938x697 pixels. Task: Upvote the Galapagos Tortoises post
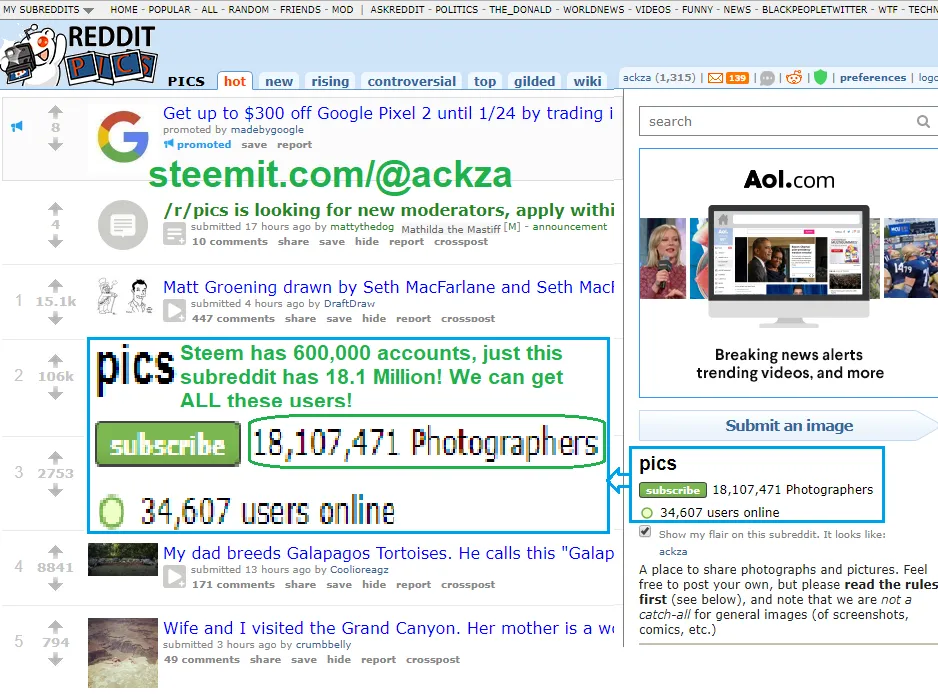[x=55, y=550]
